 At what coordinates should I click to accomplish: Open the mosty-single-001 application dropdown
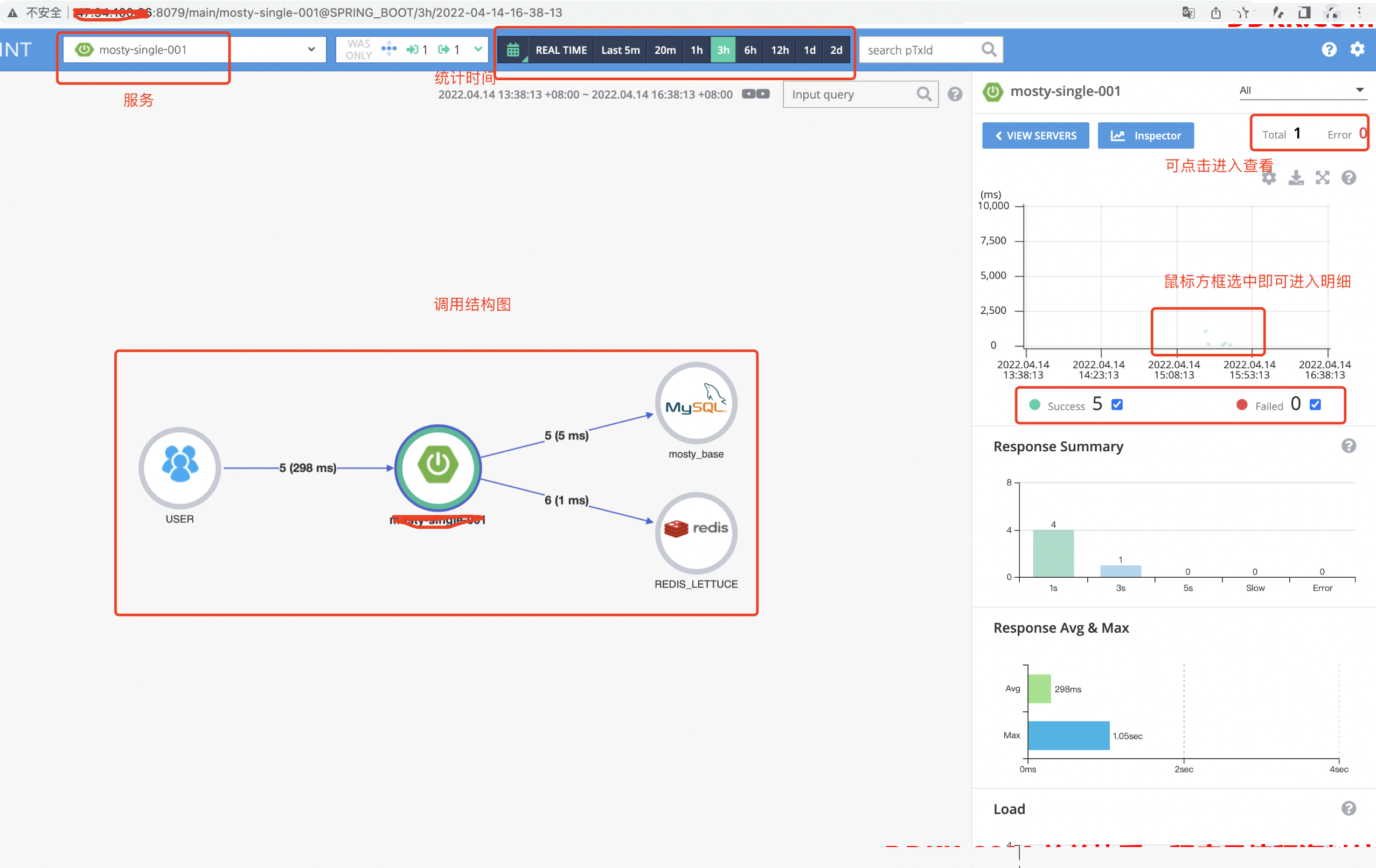(x=194, y=50)
